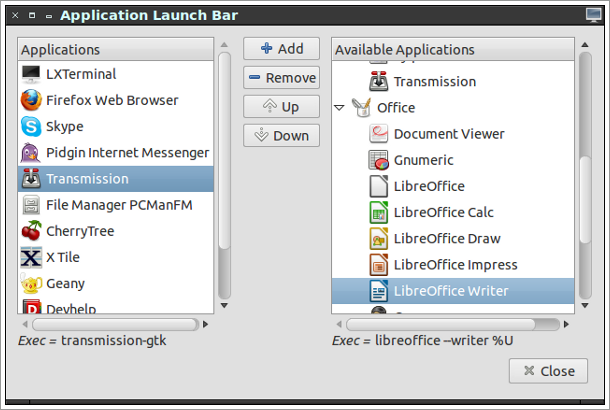
Task: Close the Application Launch Bar dialog
Action: pos(548,371)
